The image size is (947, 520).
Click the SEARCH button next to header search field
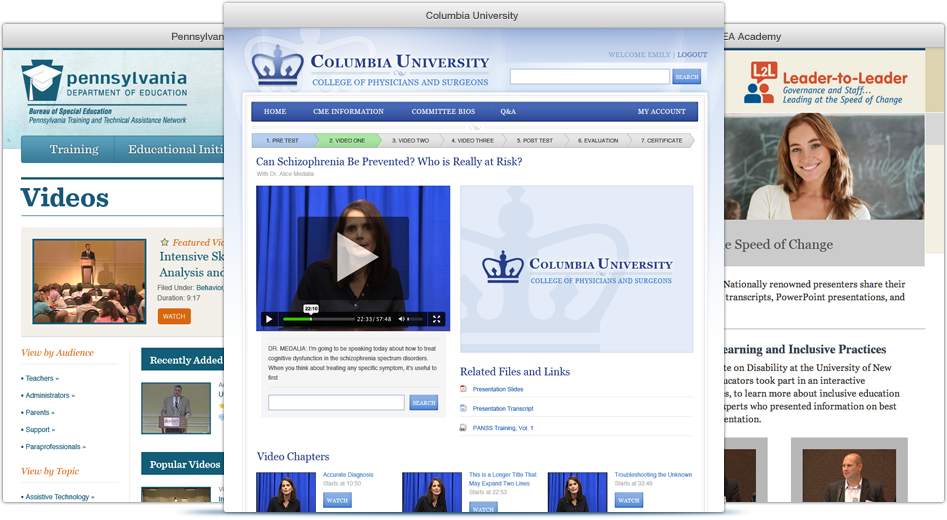(687, 77)
